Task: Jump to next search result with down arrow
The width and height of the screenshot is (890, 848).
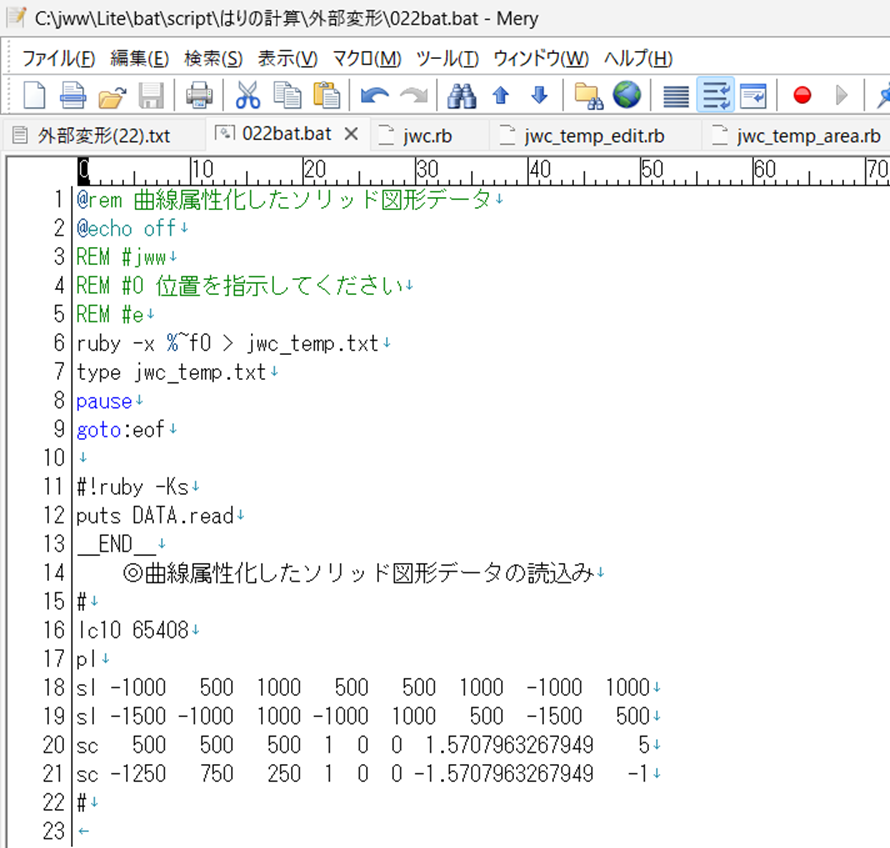Action: (x=539, y=95)
